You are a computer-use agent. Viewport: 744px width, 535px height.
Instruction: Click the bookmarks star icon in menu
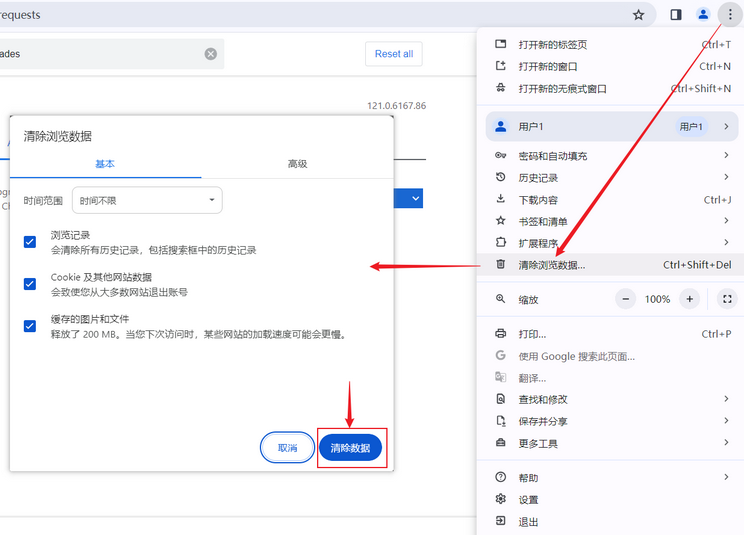click(501, 221)
